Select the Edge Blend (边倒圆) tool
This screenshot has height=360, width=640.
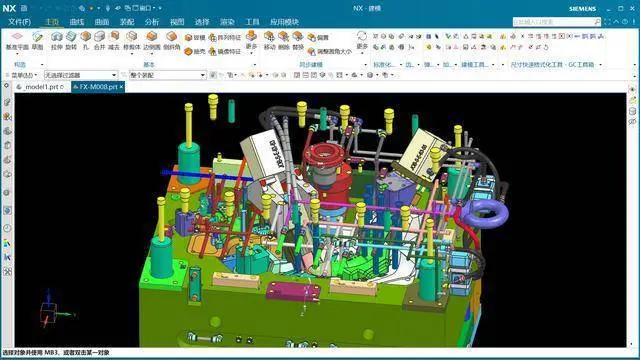[x=151, y=40]
